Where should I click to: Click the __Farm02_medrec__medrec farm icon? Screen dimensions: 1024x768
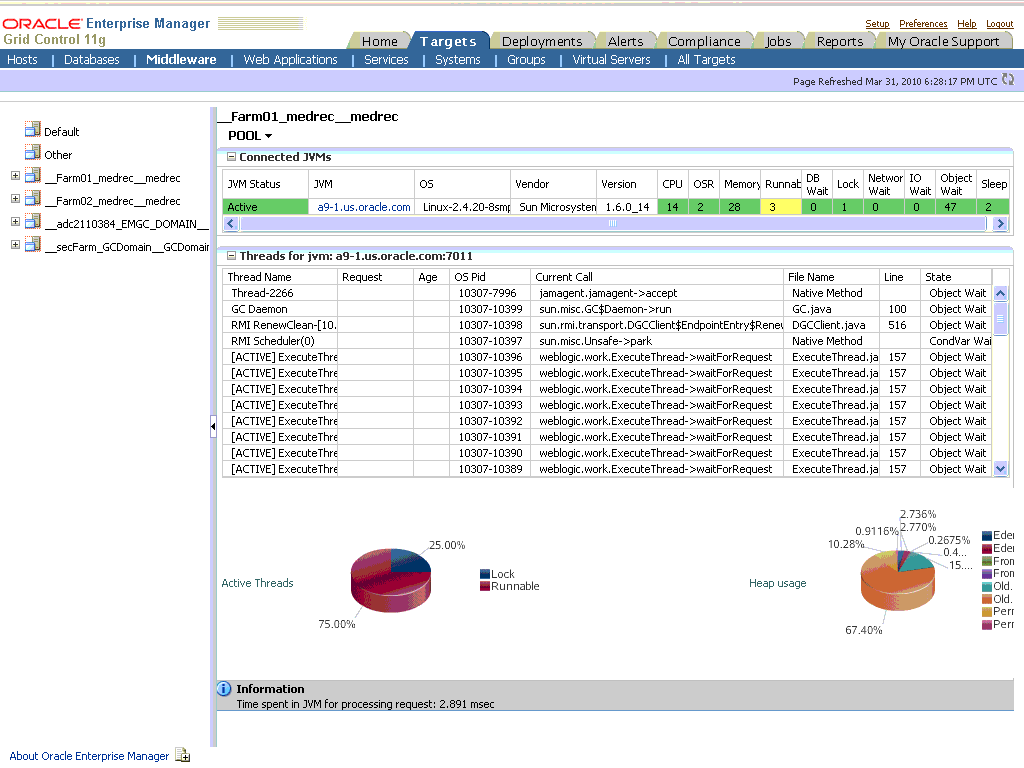[33, 198]
